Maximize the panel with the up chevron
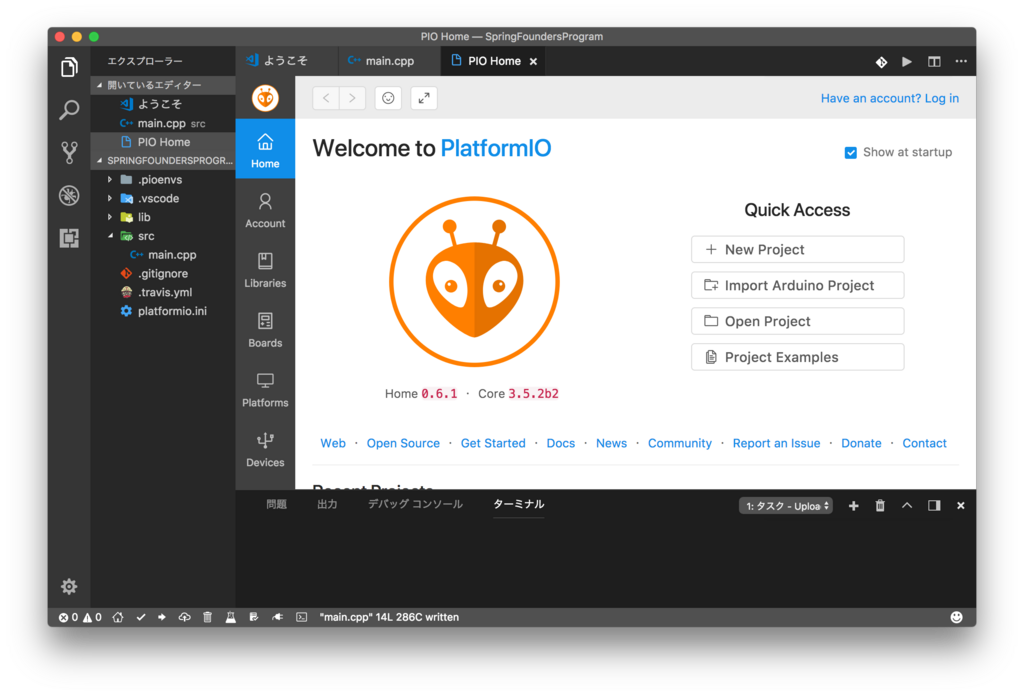Screen dimensions: 1024x695 (907, 506)
